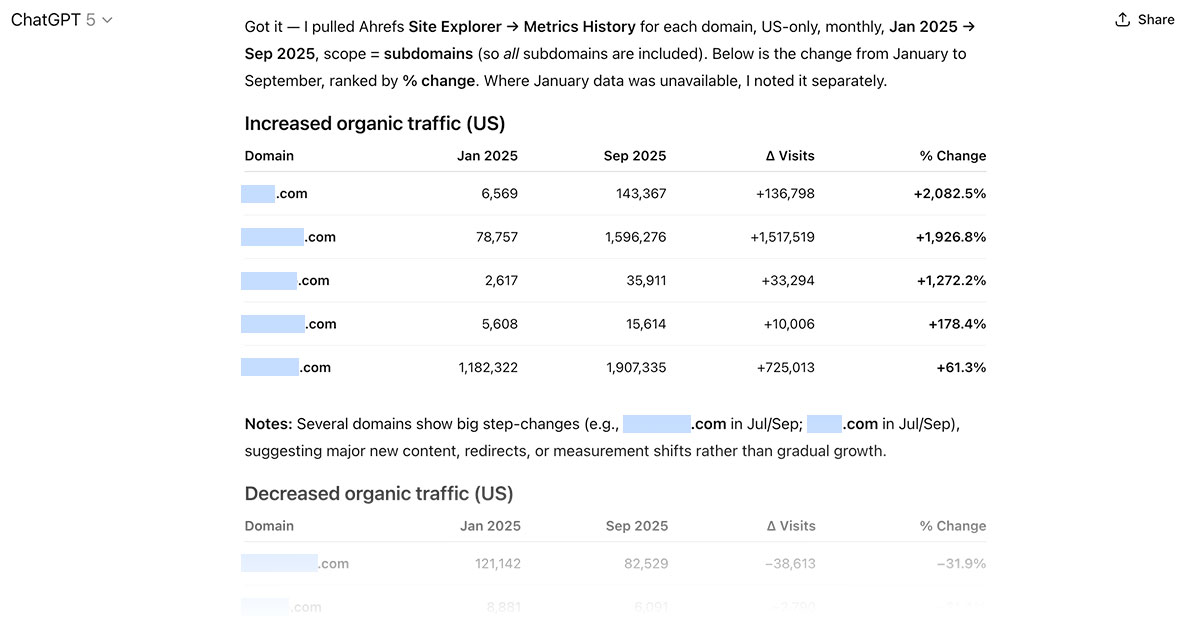Click the Jan 2025 column header
The image size is (1200, 633).
click(488, 155)
